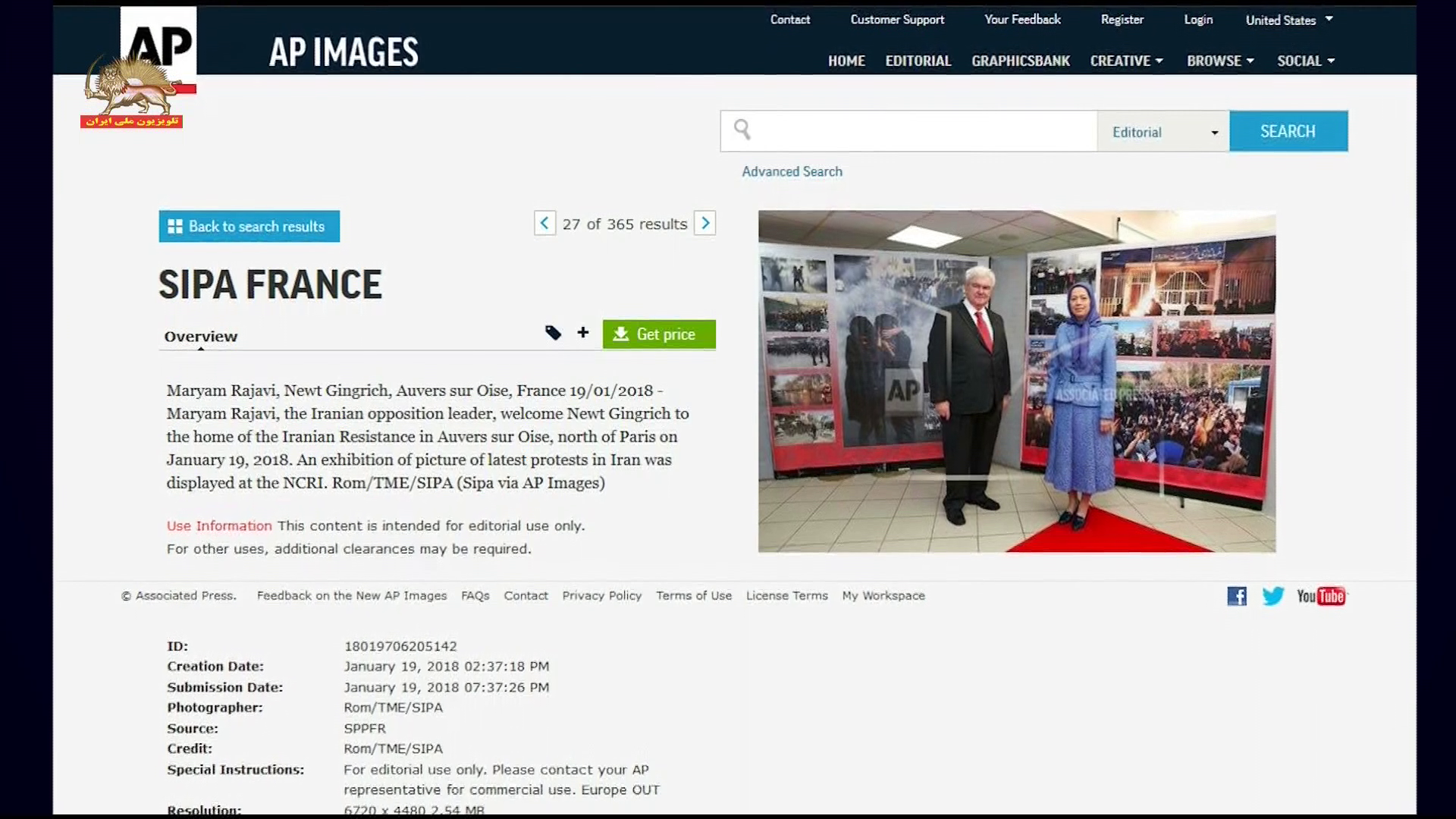1456x819 pixels.
Task: Select the Overview tab
Action: (201, 337)
